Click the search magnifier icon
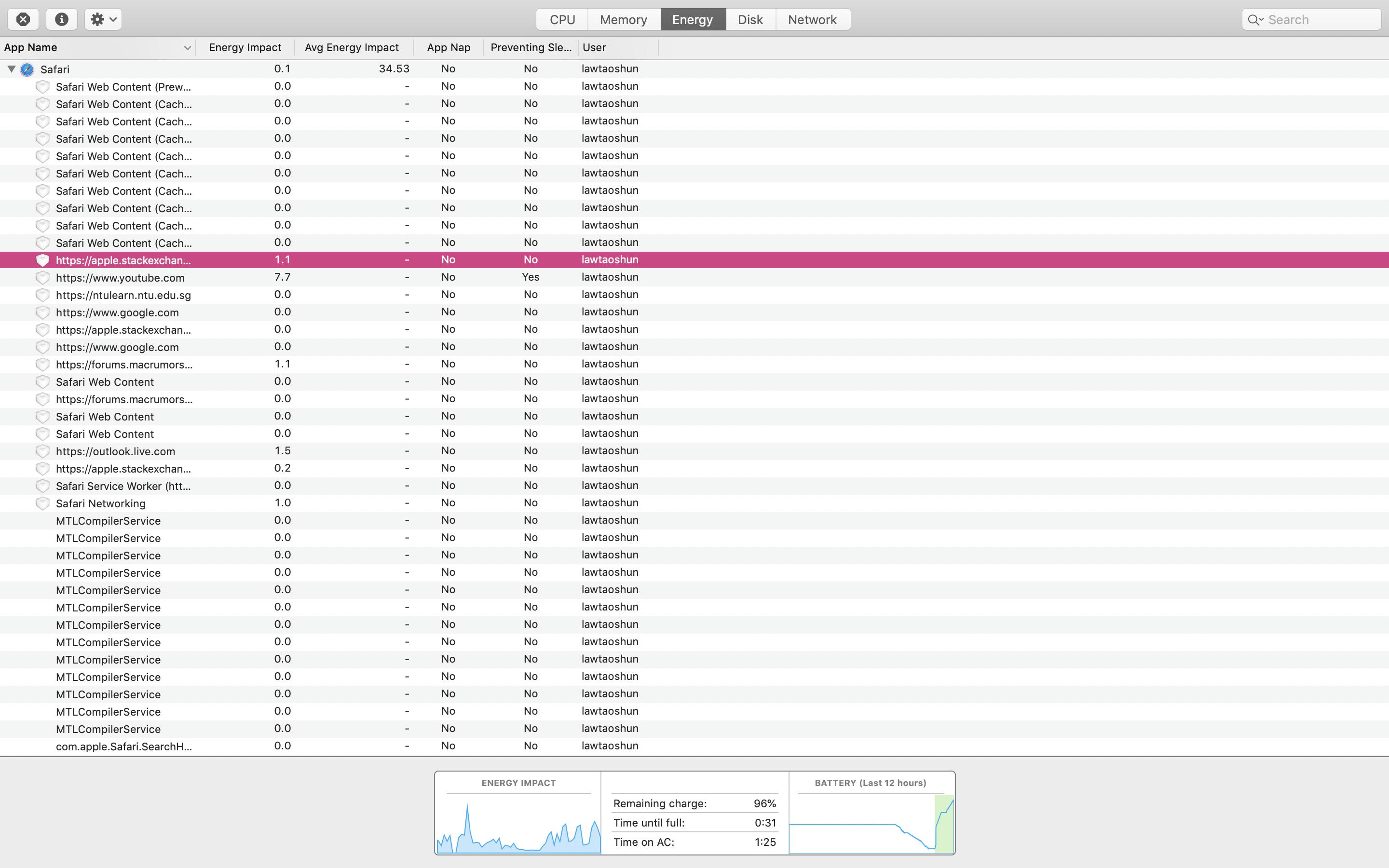The image size is (1389, 868). (1255, 20)
